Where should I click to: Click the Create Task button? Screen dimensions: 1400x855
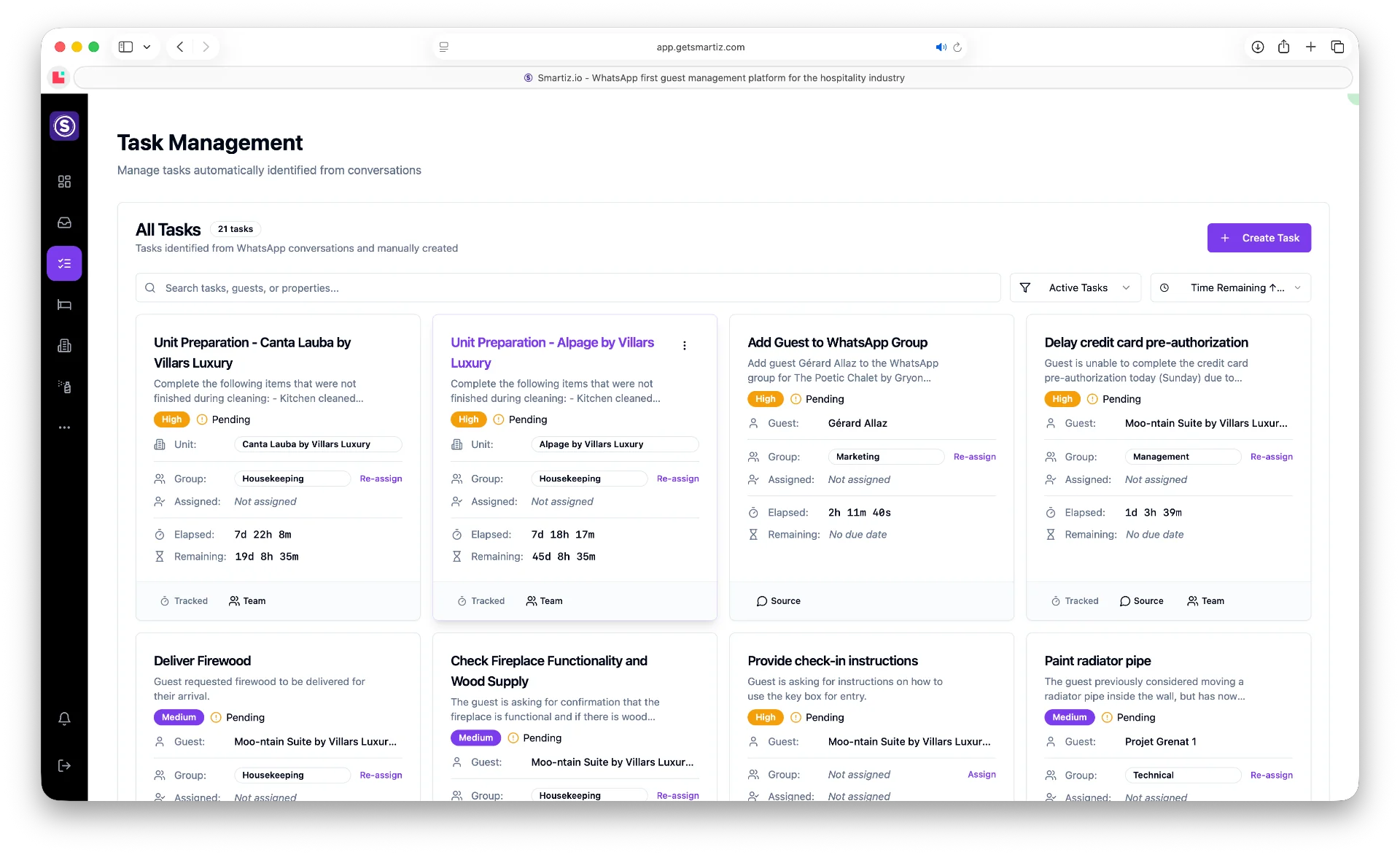[x=1259, y=238]
